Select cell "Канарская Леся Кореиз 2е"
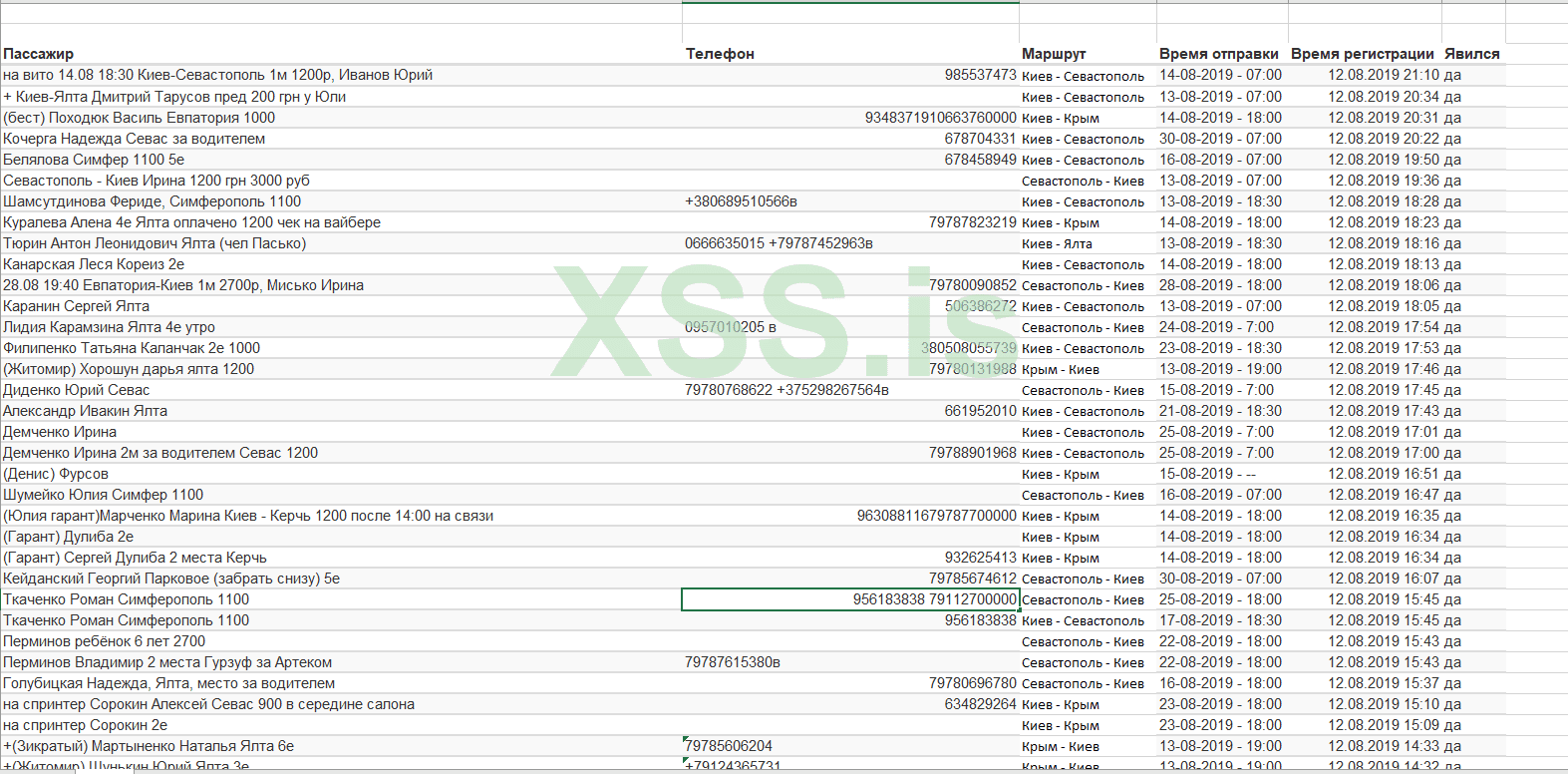Screen dimensions: 1568x774 click(94, 264)
